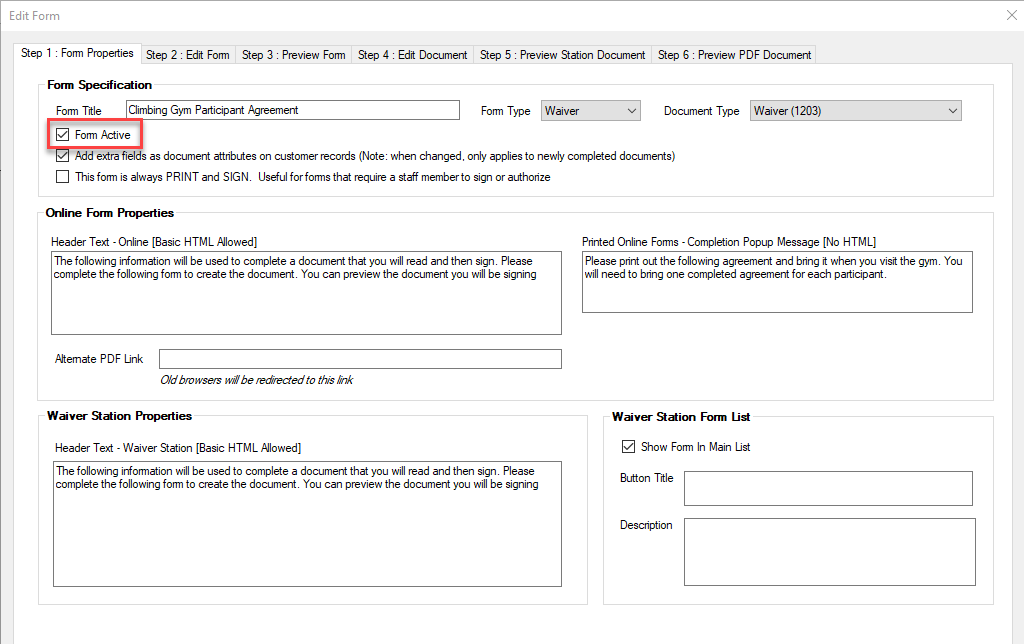Uncheck Add extra fields as document attributes

63,155
